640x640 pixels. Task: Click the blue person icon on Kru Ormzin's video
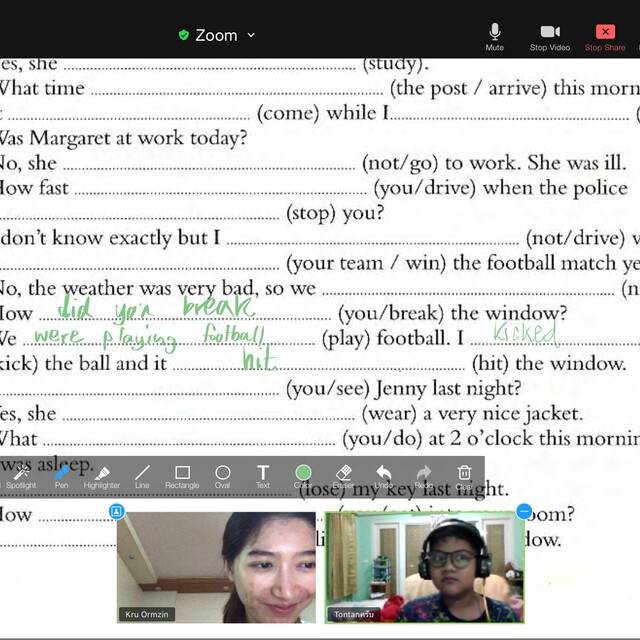click(x=117, y=511)
